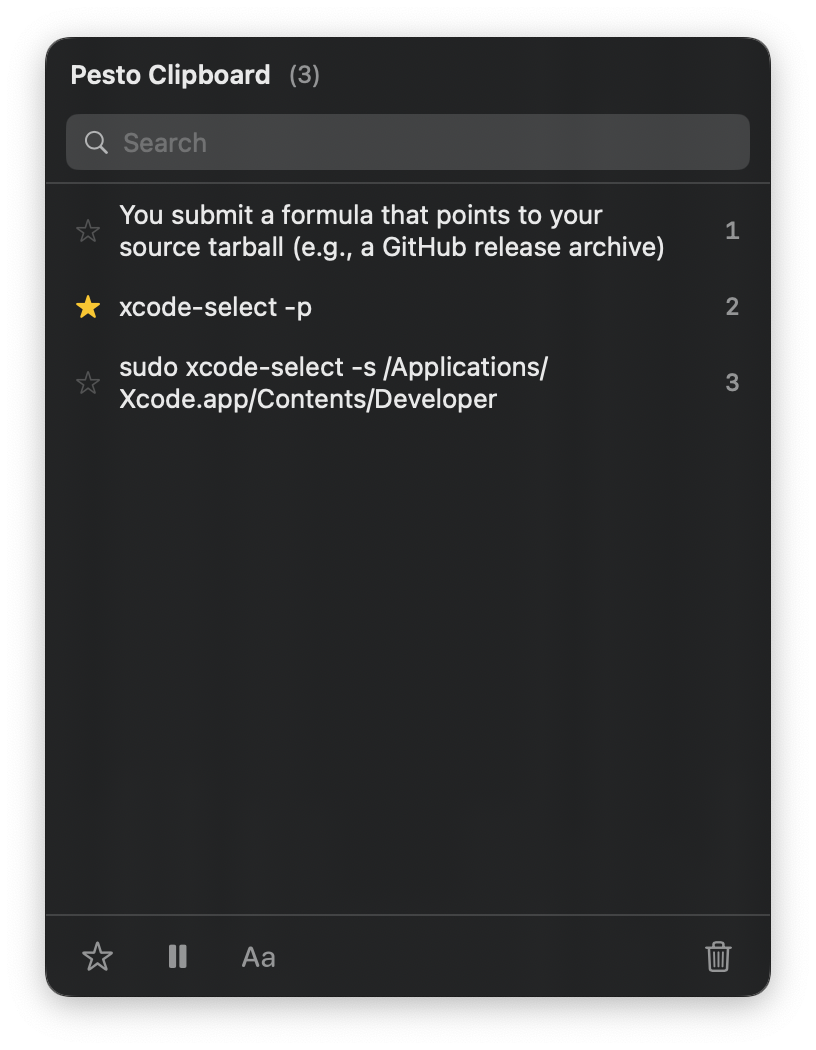Click the star icon next to the formula snippet

87,230
